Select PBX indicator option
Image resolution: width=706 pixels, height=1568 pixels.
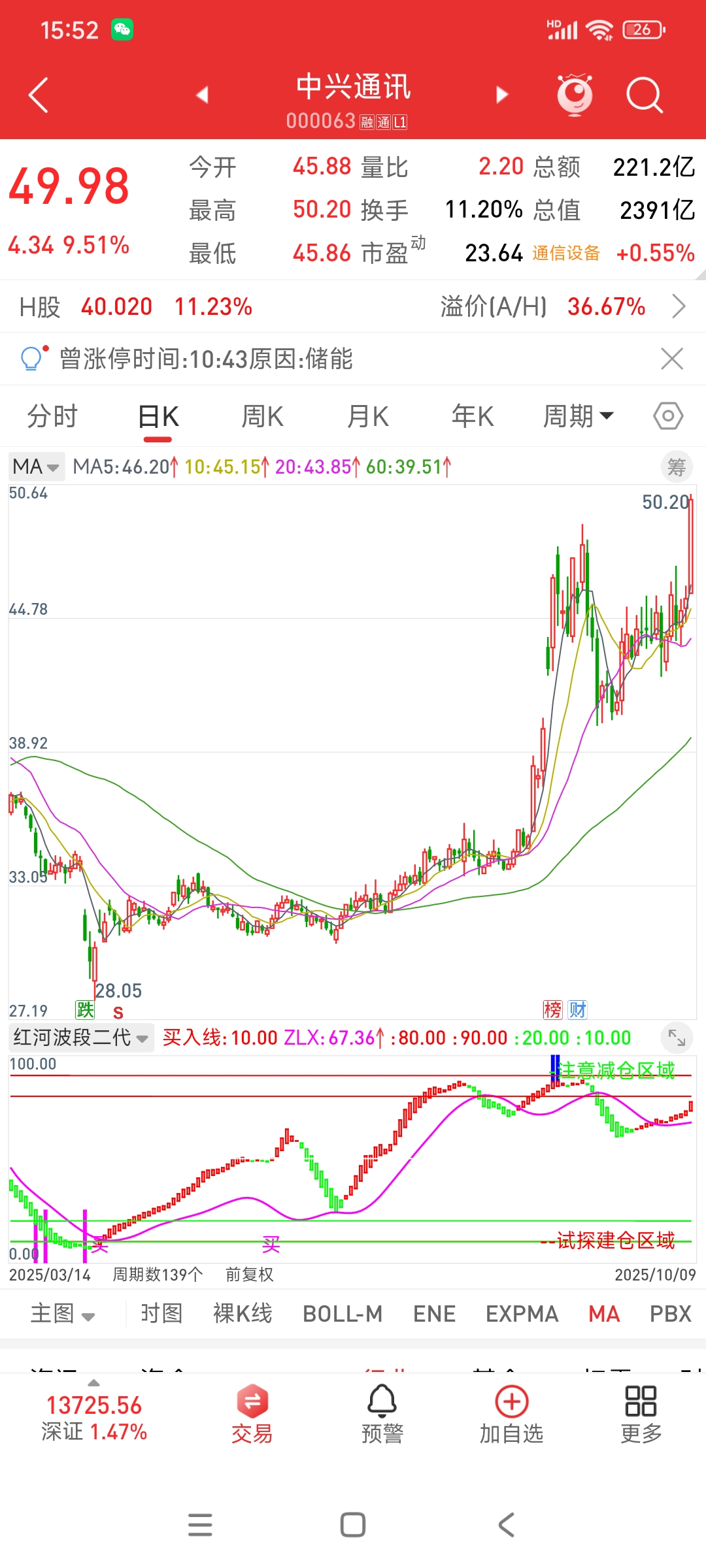pos(671,1314)
